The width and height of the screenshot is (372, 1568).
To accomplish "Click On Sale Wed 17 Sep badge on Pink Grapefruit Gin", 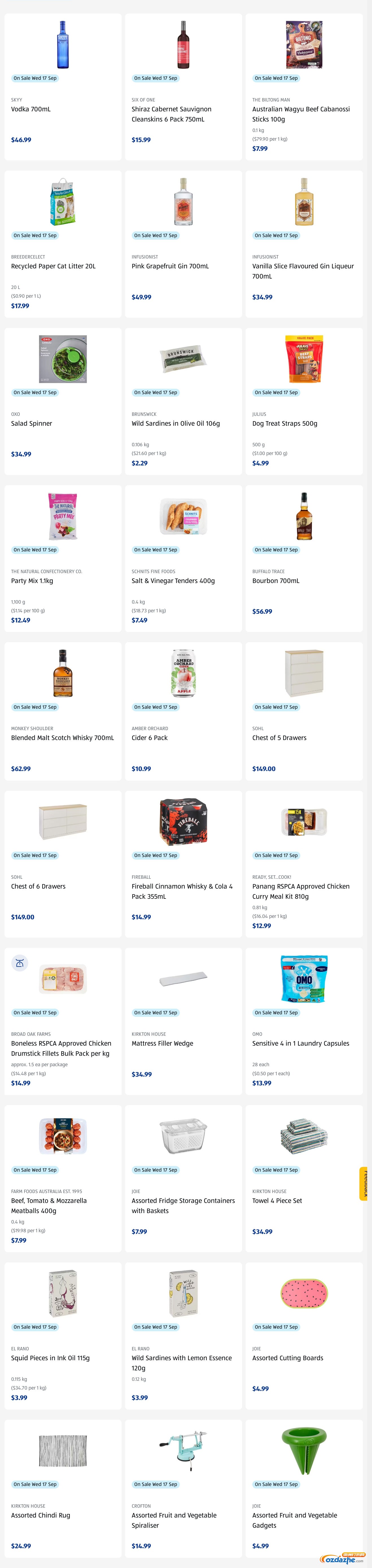I will [x=156, y=236].
